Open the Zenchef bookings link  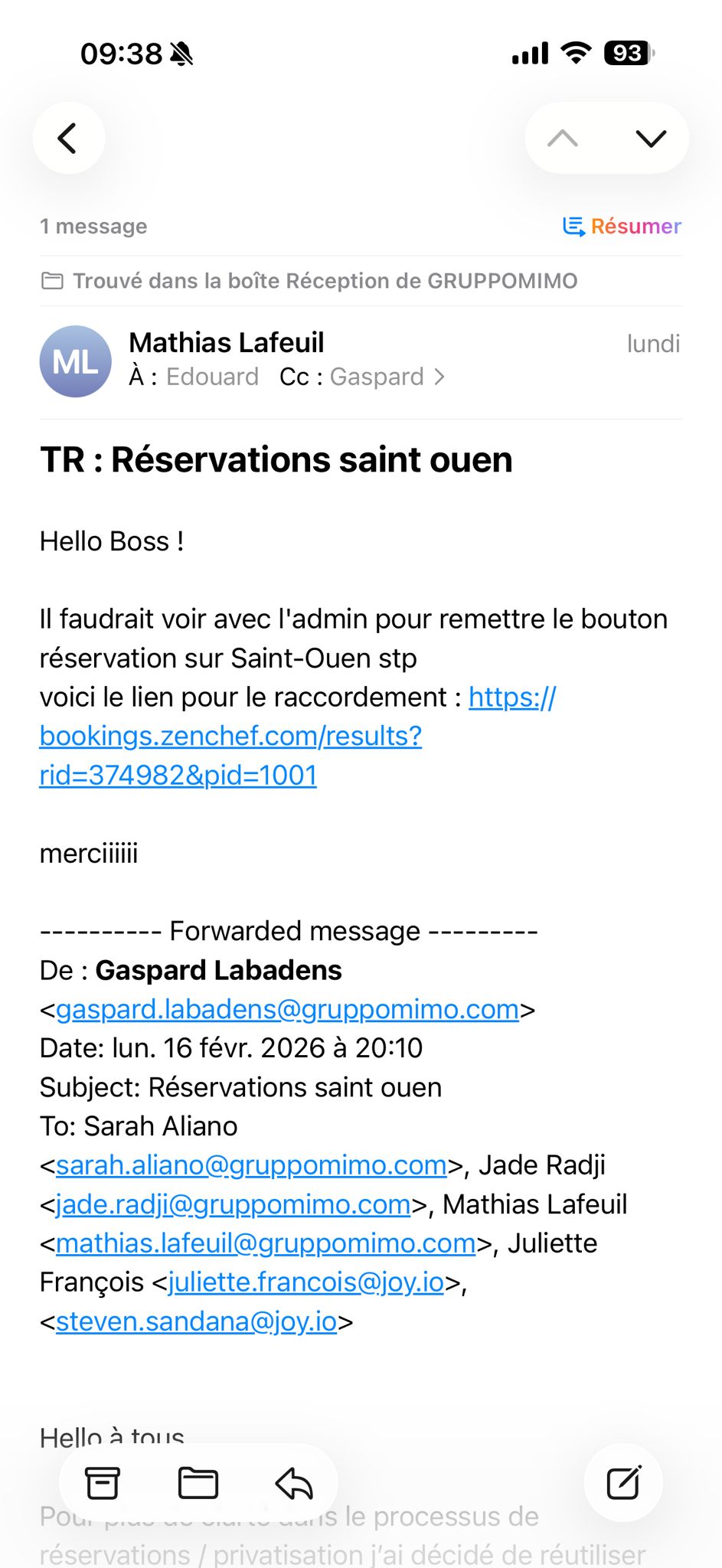[230, 736]
